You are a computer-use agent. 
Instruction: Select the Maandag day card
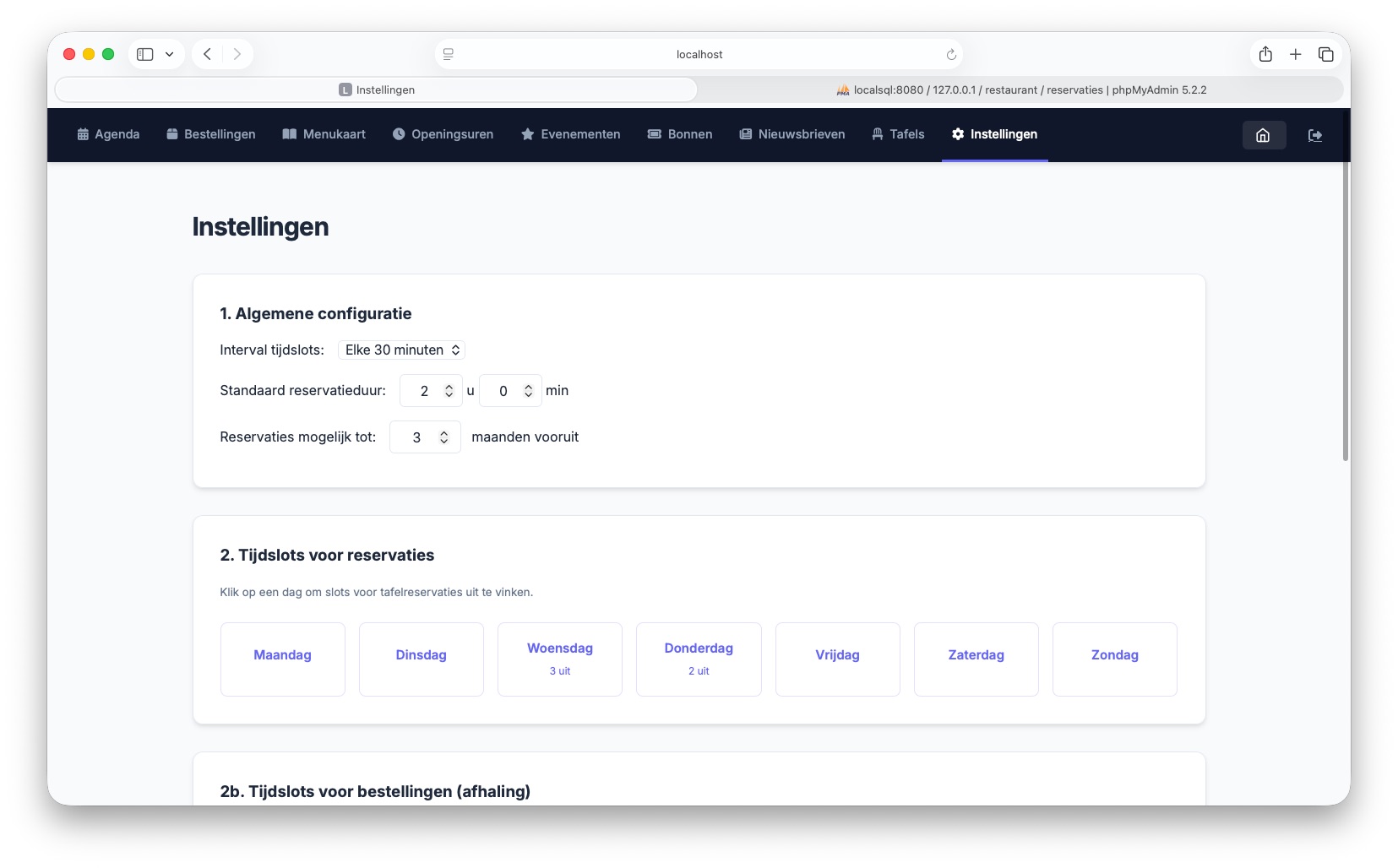tap(283, 659)
